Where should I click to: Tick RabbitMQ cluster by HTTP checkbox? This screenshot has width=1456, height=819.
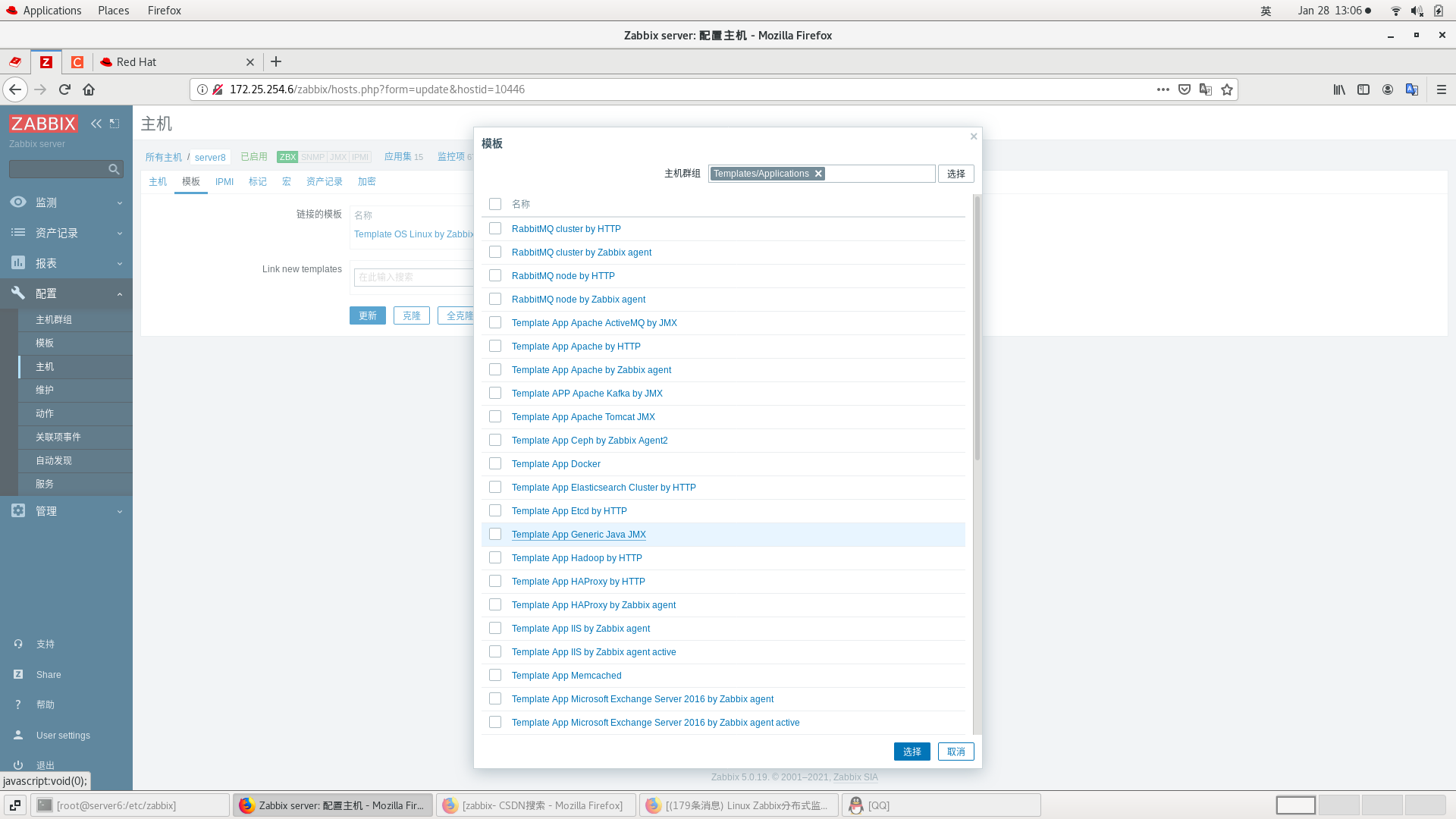tap(495, 228)
